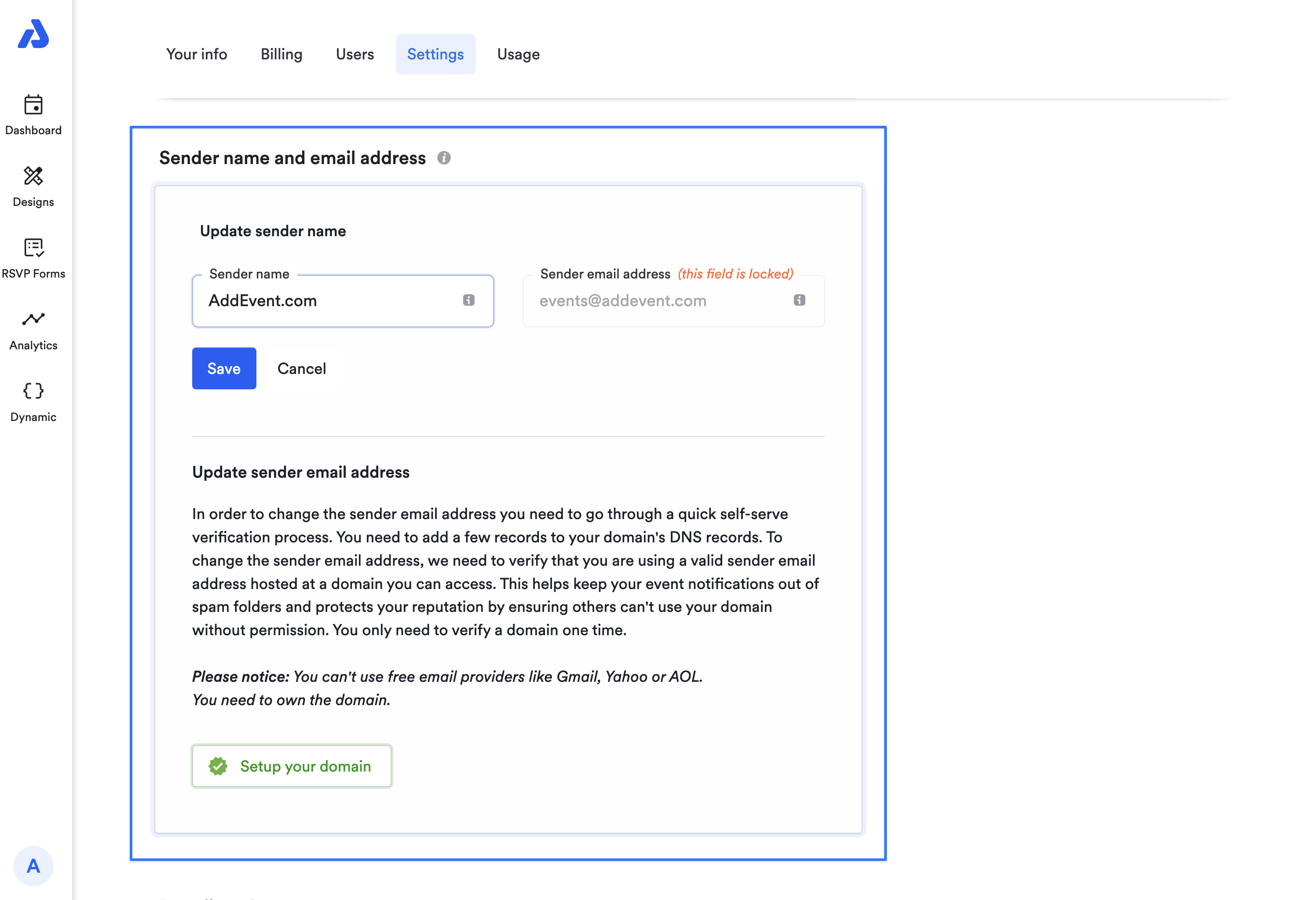Click the Setup your domain button
The width and height of the screenshot is (1316, 900).
click(x=292, y=766)
